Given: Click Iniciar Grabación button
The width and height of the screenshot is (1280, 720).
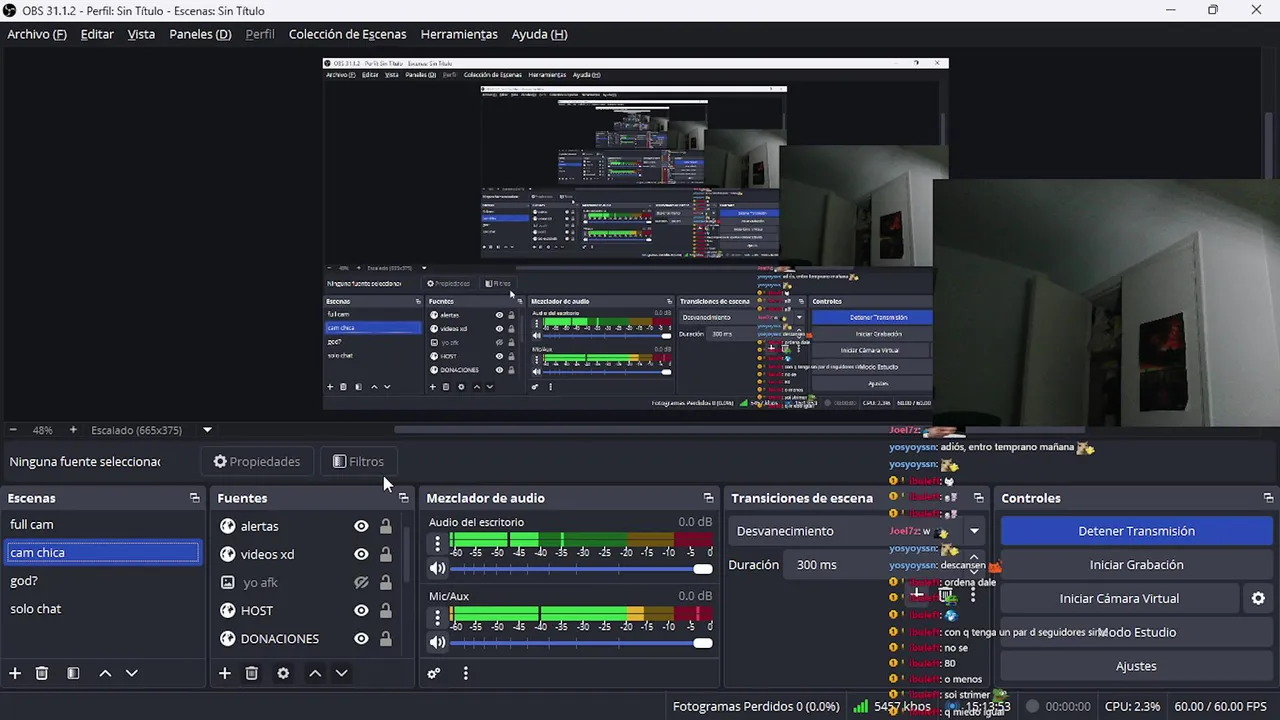Looking at the screenshot, I should click(x=1136, y=565).
